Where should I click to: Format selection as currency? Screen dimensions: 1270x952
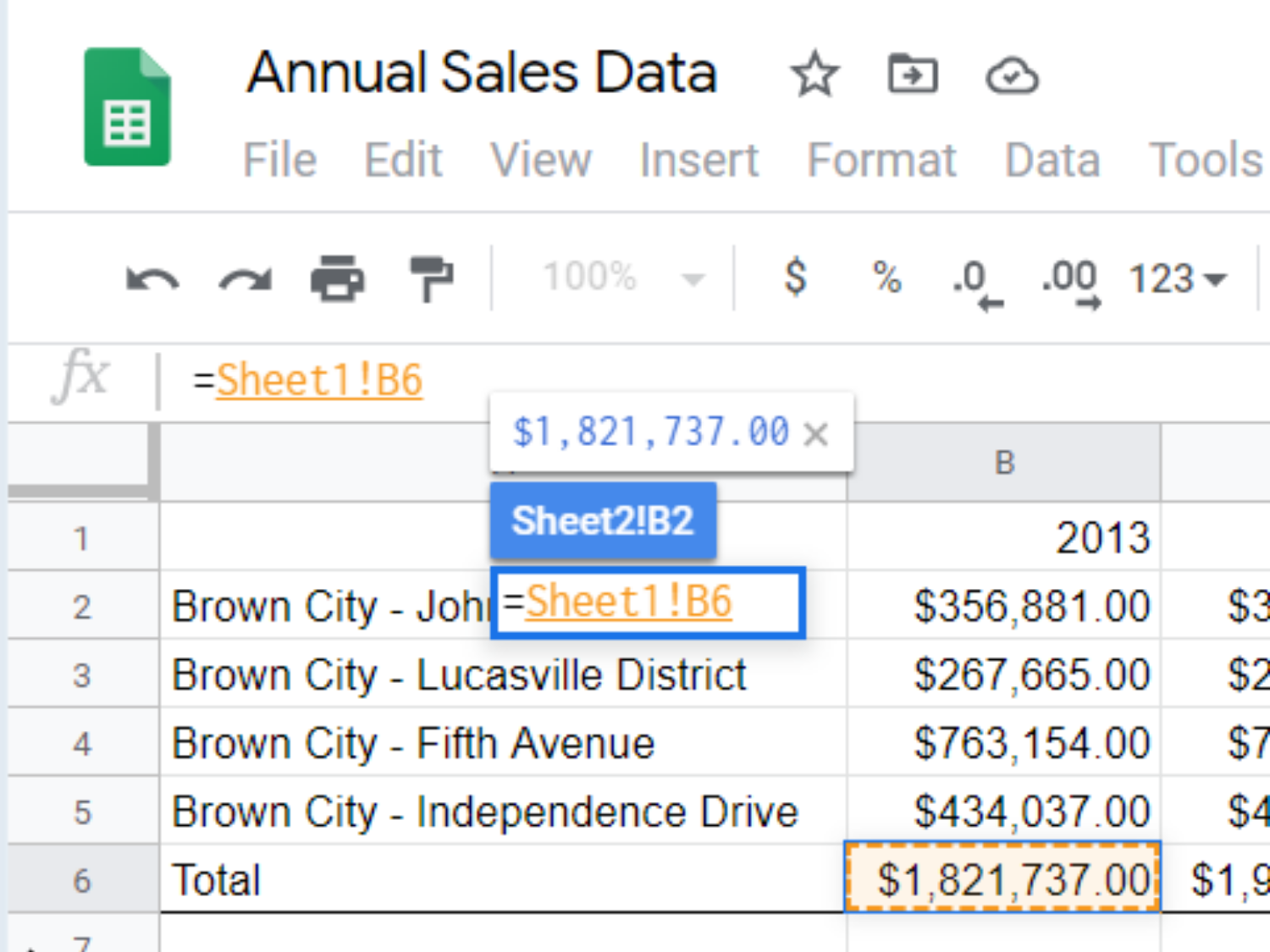pyautogui.click(x=794, y=277)
